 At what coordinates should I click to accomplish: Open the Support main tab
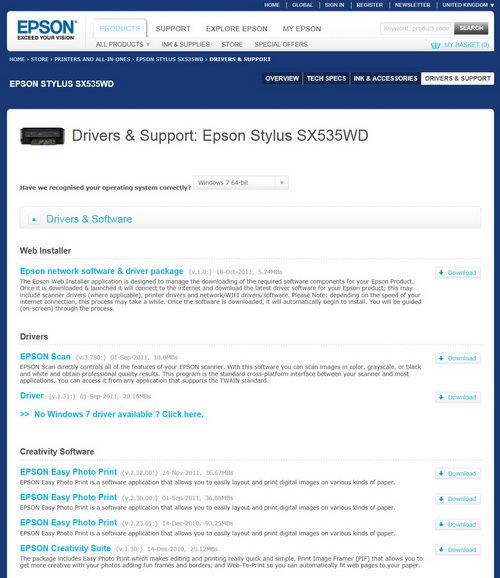pos(173,29)
